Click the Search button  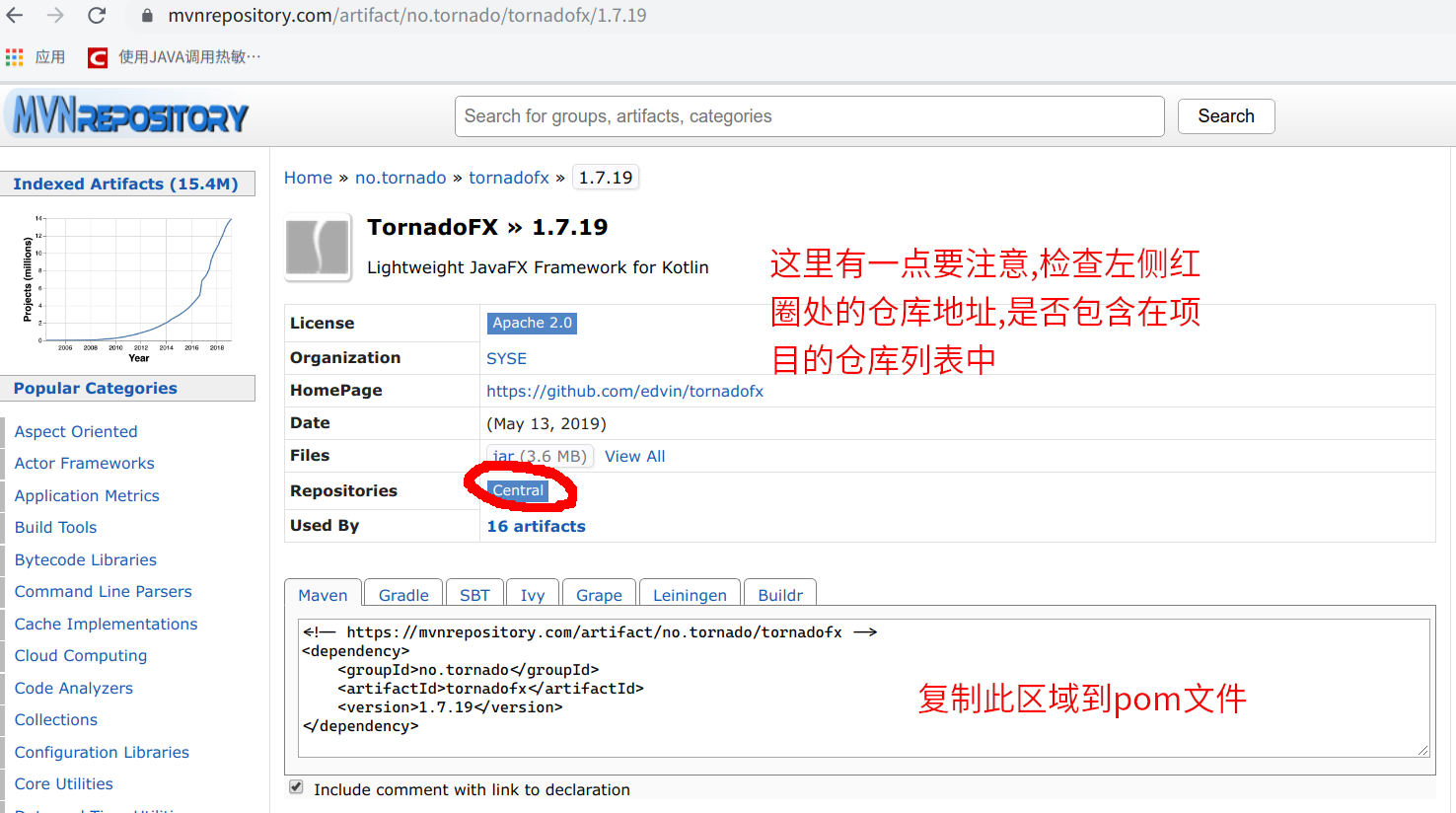pyautogui.click(x=1226, y=116)
